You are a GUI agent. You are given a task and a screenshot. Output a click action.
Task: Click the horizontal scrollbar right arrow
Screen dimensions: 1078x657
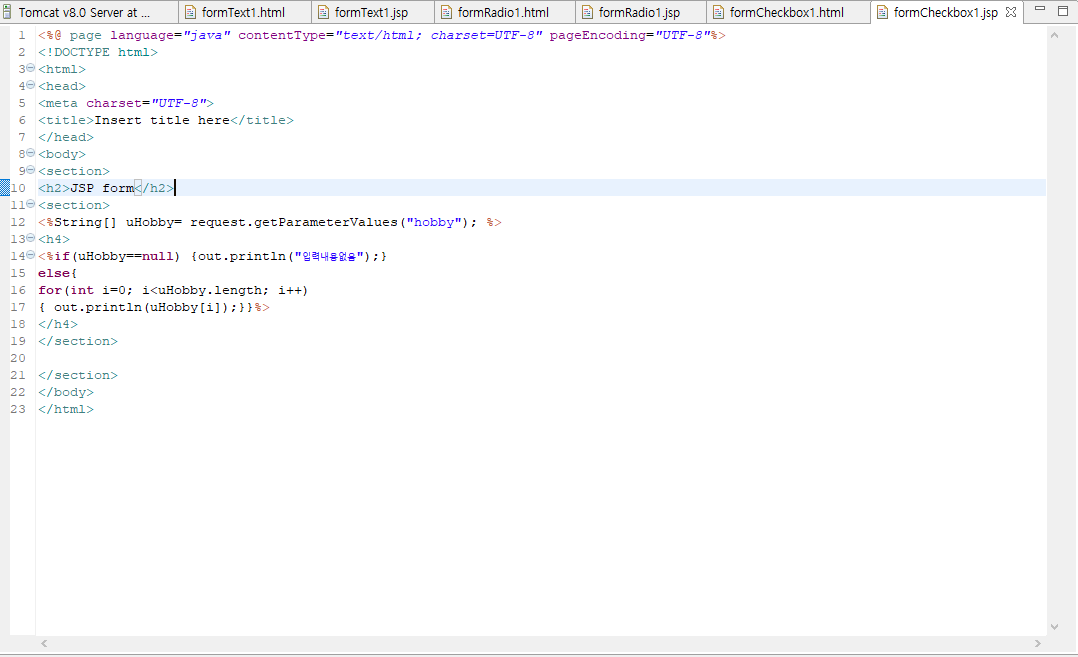pyautogui.click(x=1037, y=644)
